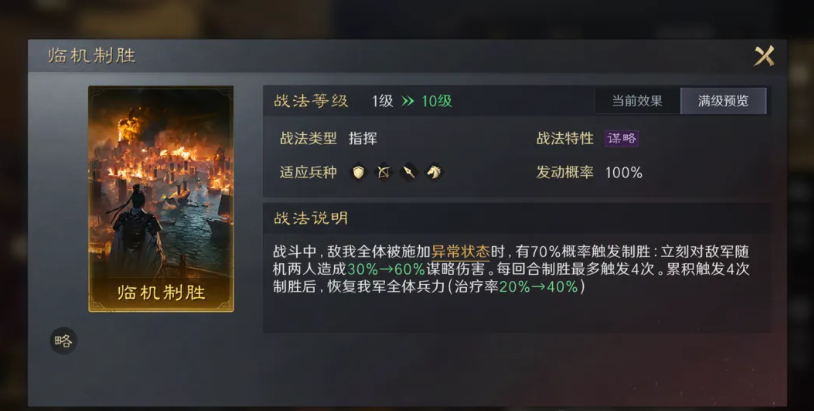This screenshot has width=814, height=411.
Task: Click the 指挥 tactic type value
Action: [x=363, y=139]
